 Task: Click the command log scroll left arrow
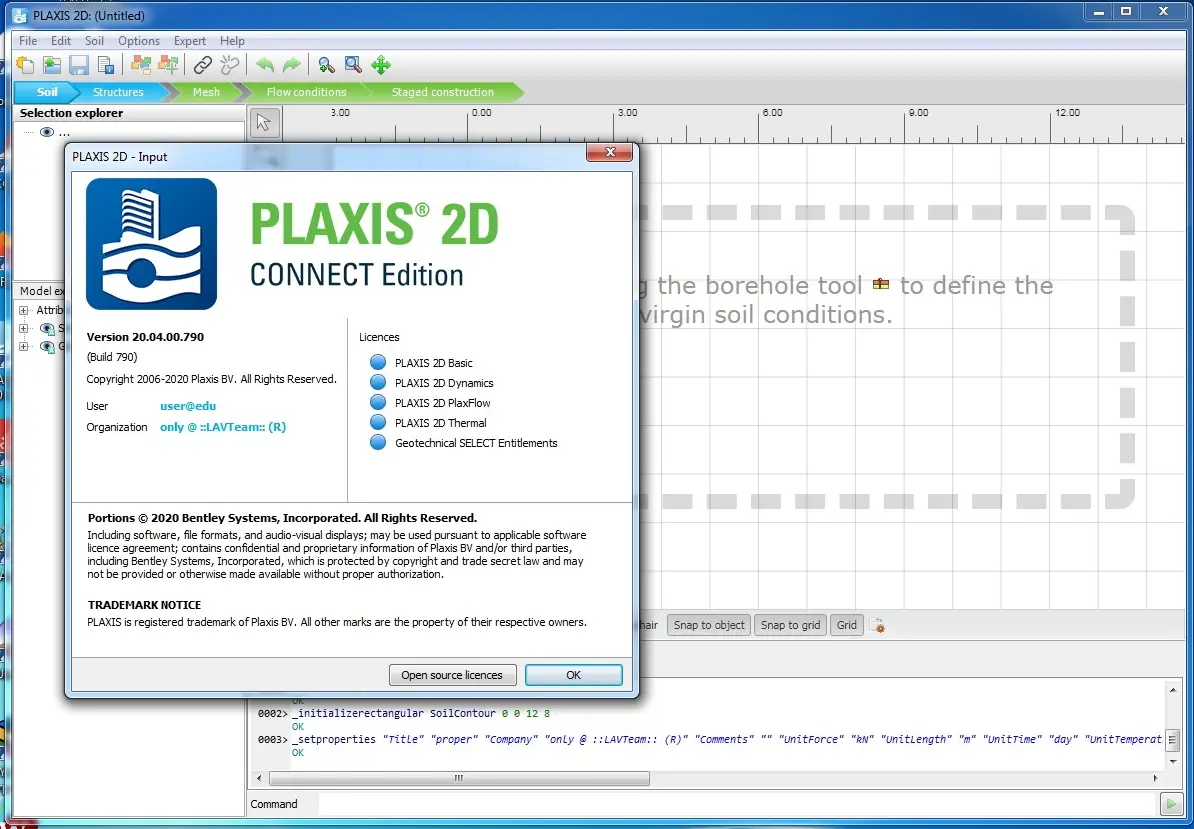click(x=259, y=778)
